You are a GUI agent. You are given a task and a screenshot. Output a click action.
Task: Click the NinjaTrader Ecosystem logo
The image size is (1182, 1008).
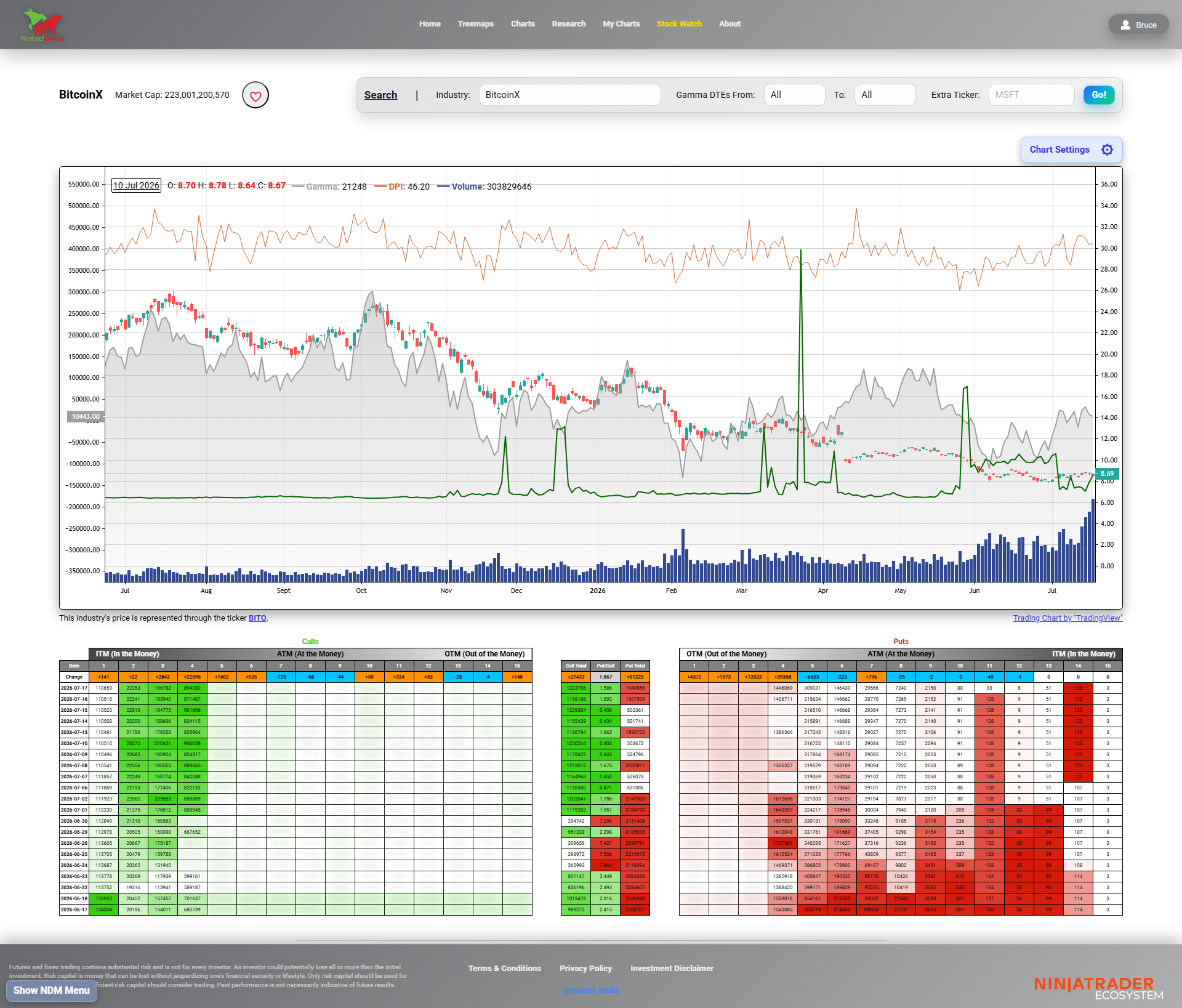(x=1098, y=988)
